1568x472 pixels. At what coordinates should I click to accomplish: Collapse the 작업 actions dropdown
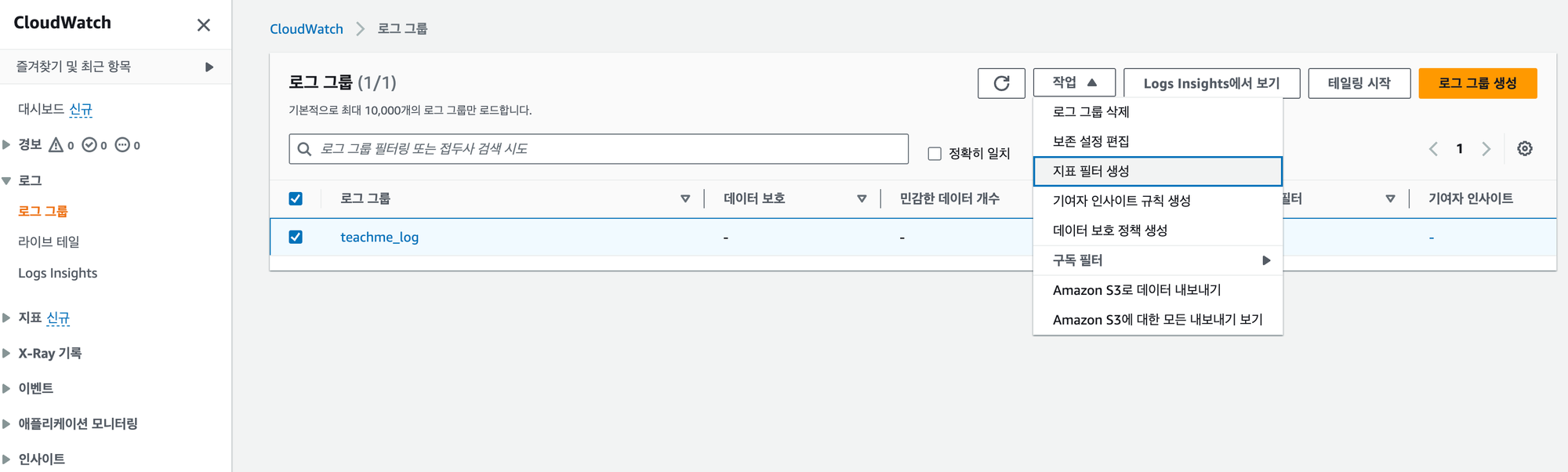point(1074,82)
